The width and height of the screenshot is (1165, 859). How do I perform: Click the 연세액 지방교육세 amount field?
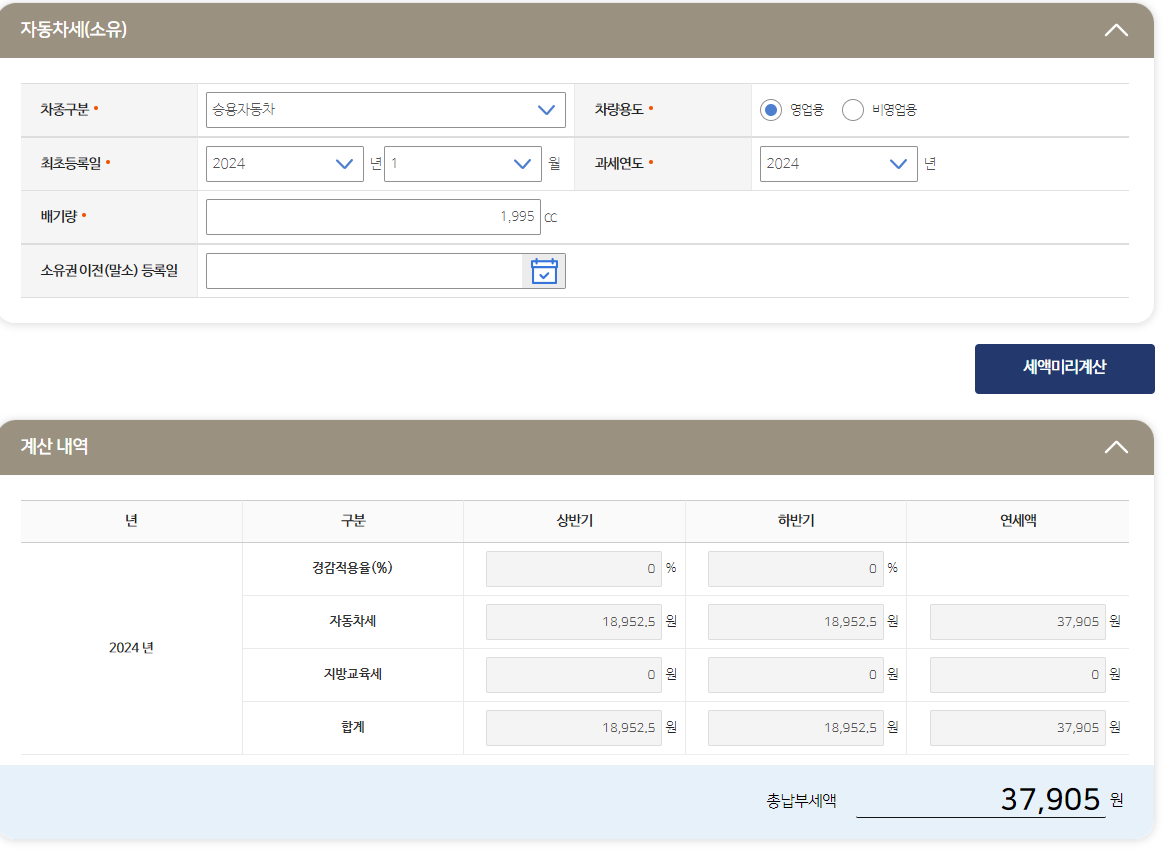pyautogui.click(x=1017, y=675)
